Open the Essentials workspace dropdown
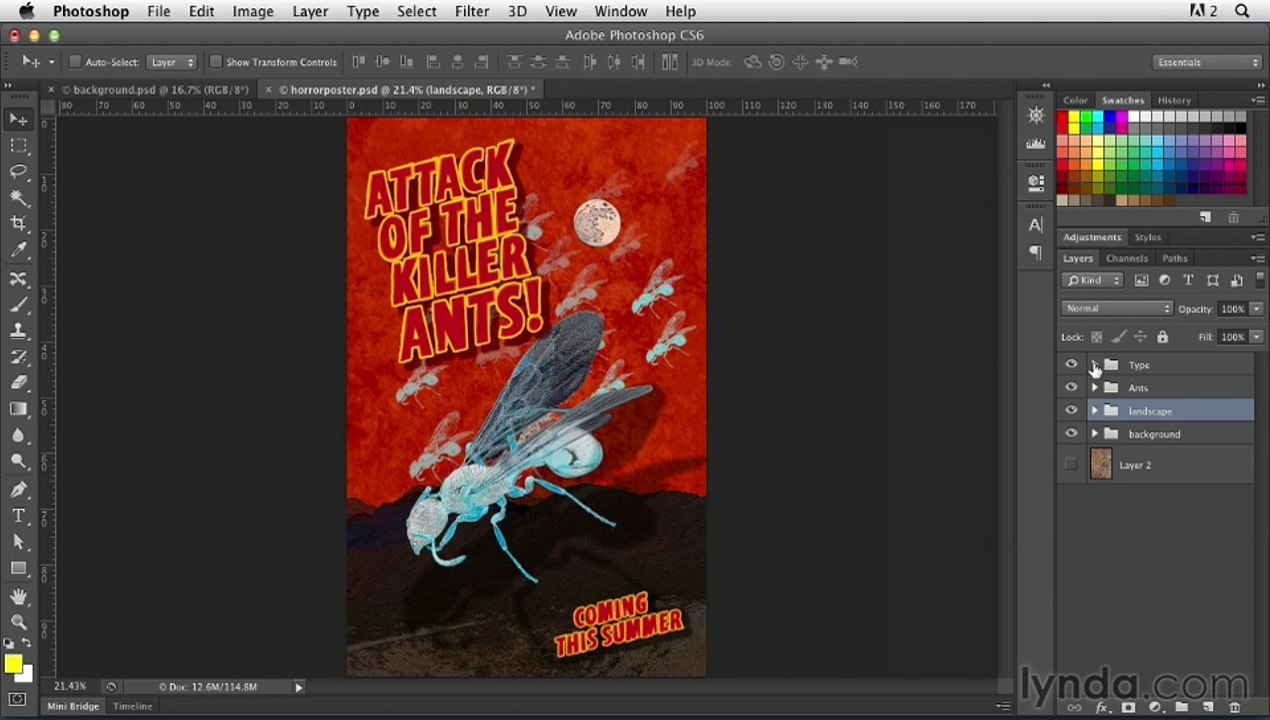 [1208, 62]
